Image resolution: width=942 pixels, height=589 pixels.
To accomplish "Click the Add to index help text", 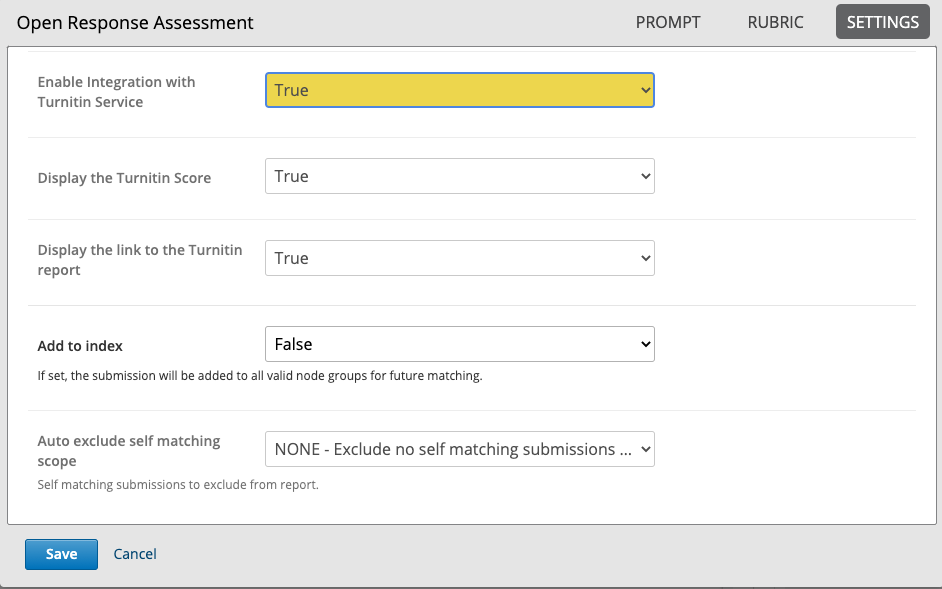I will 260,376.
